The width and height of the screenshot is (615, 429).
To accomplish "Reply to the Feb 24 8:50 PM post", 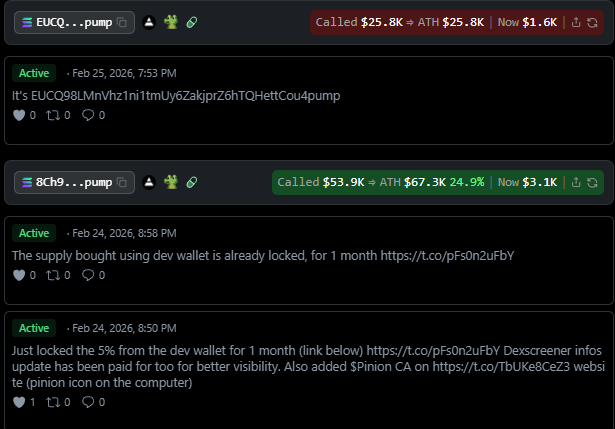I will point(88,402).
